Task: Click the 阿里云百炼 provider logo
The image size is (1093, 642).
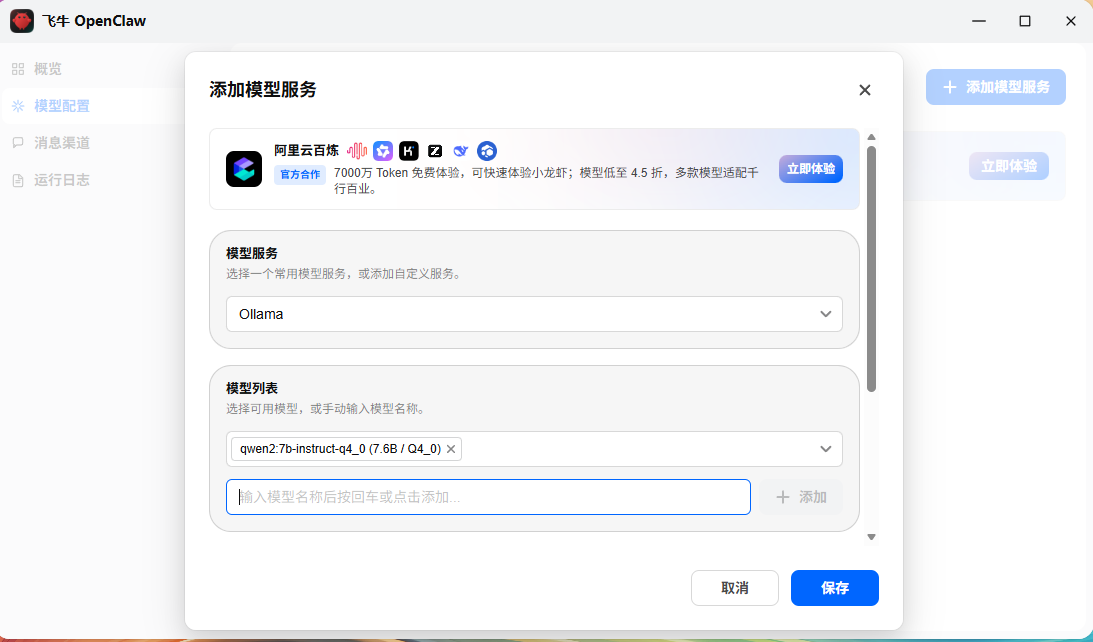Action: point(243,169)
